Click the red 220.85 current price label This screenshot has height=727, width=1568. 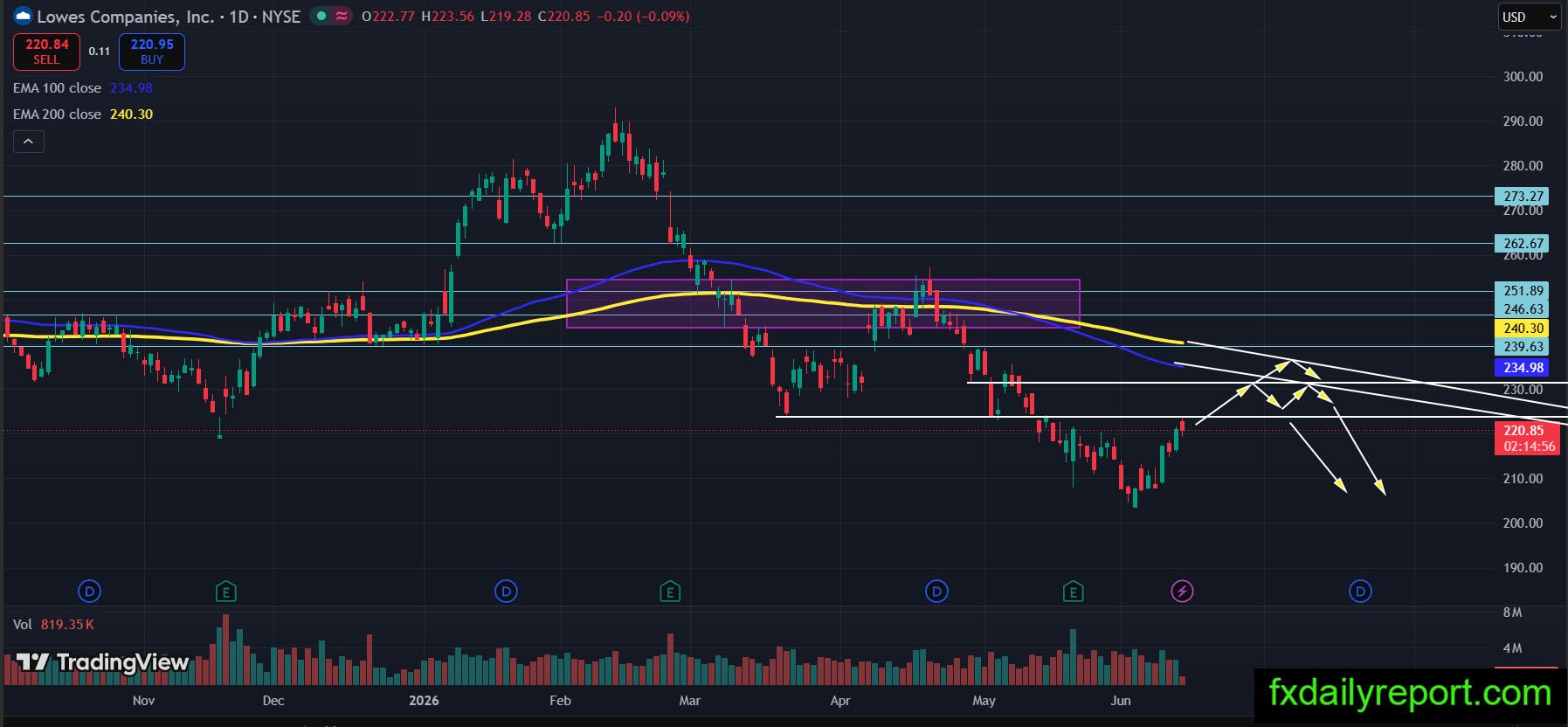tap(1525, 430)
